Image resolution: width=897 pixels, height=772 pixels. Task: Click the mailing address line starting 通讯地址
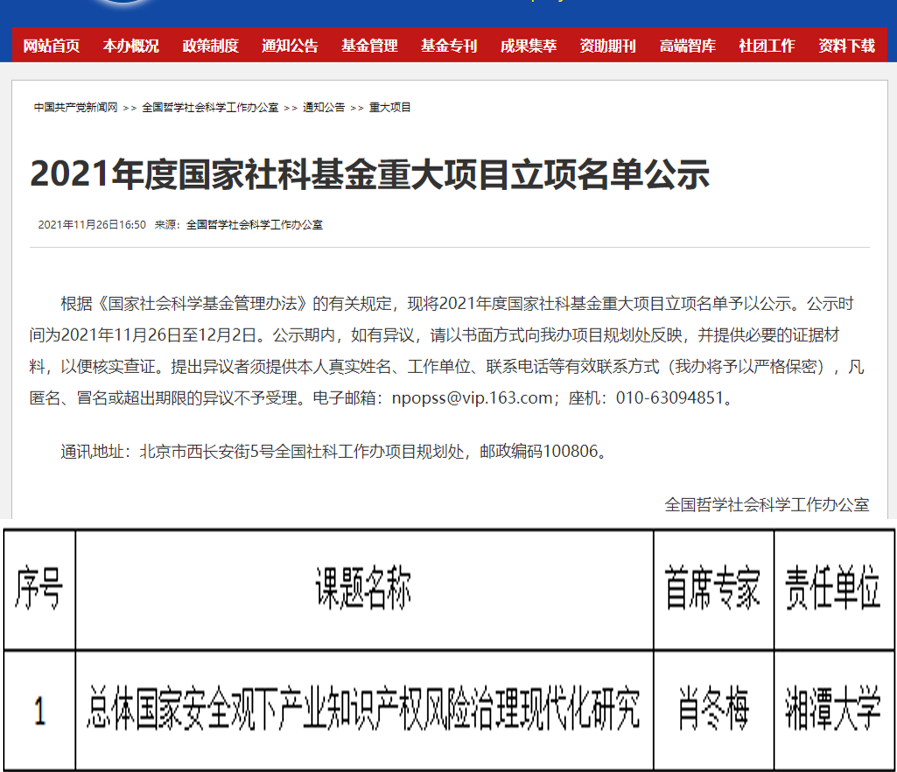pos(334,452)
